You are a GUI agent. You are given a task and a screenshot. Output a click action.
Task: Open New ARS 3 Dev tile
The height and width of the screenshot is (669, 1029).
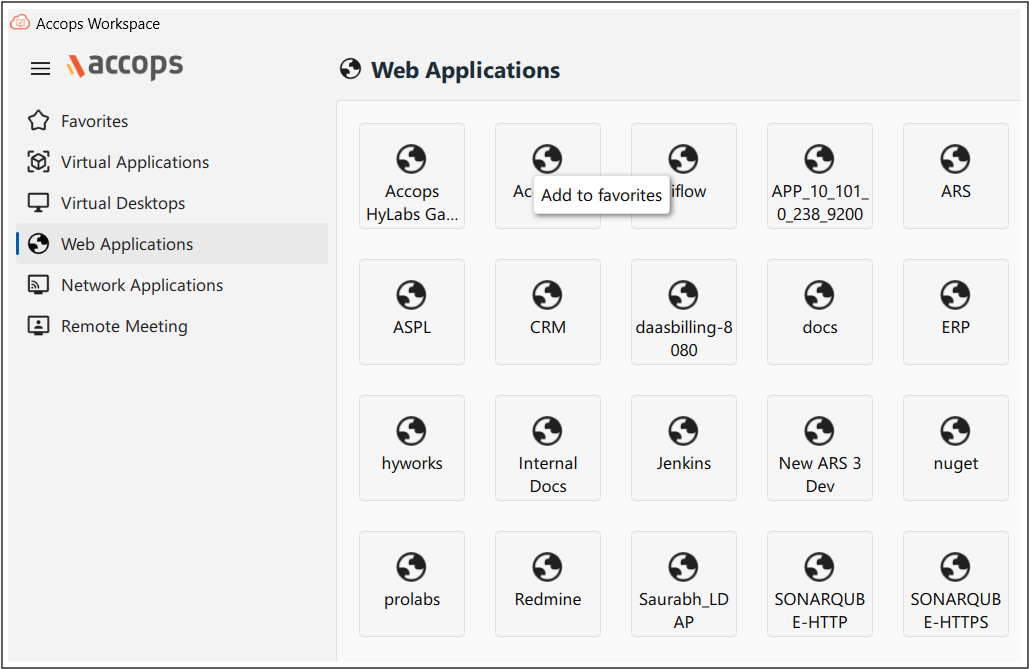coord(820,448)
